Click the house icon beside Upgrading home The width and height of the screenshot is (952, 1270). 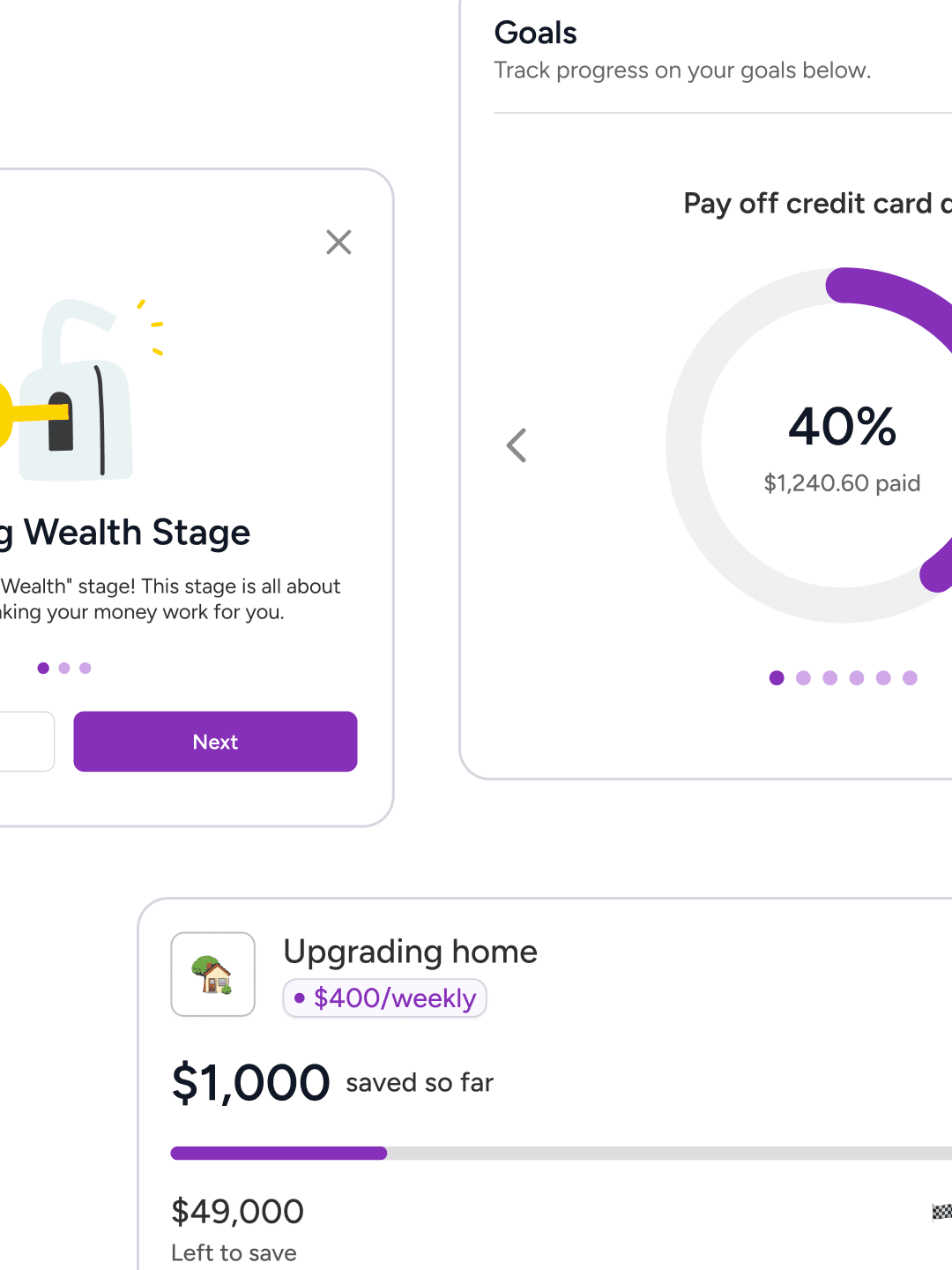(x=212, y=974)
